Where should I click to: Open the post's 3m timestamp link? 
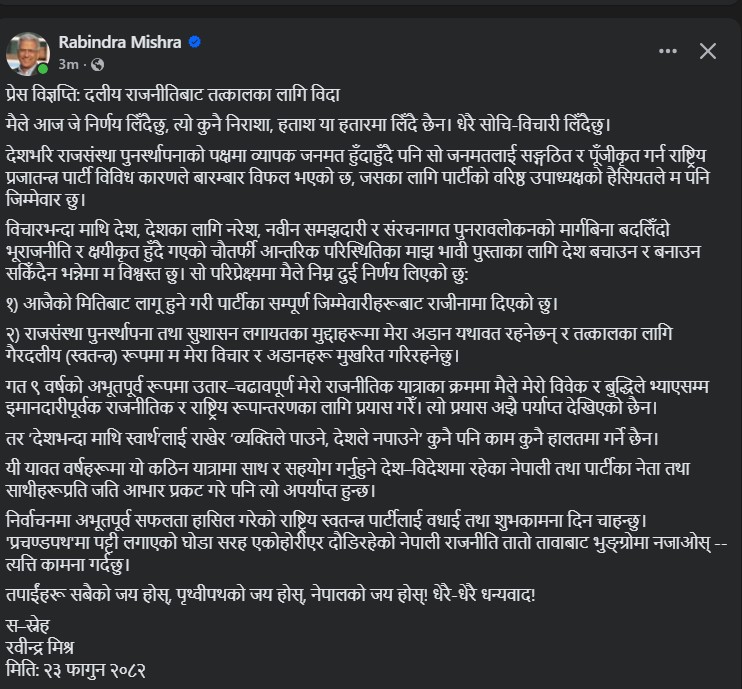coord(69,64)
